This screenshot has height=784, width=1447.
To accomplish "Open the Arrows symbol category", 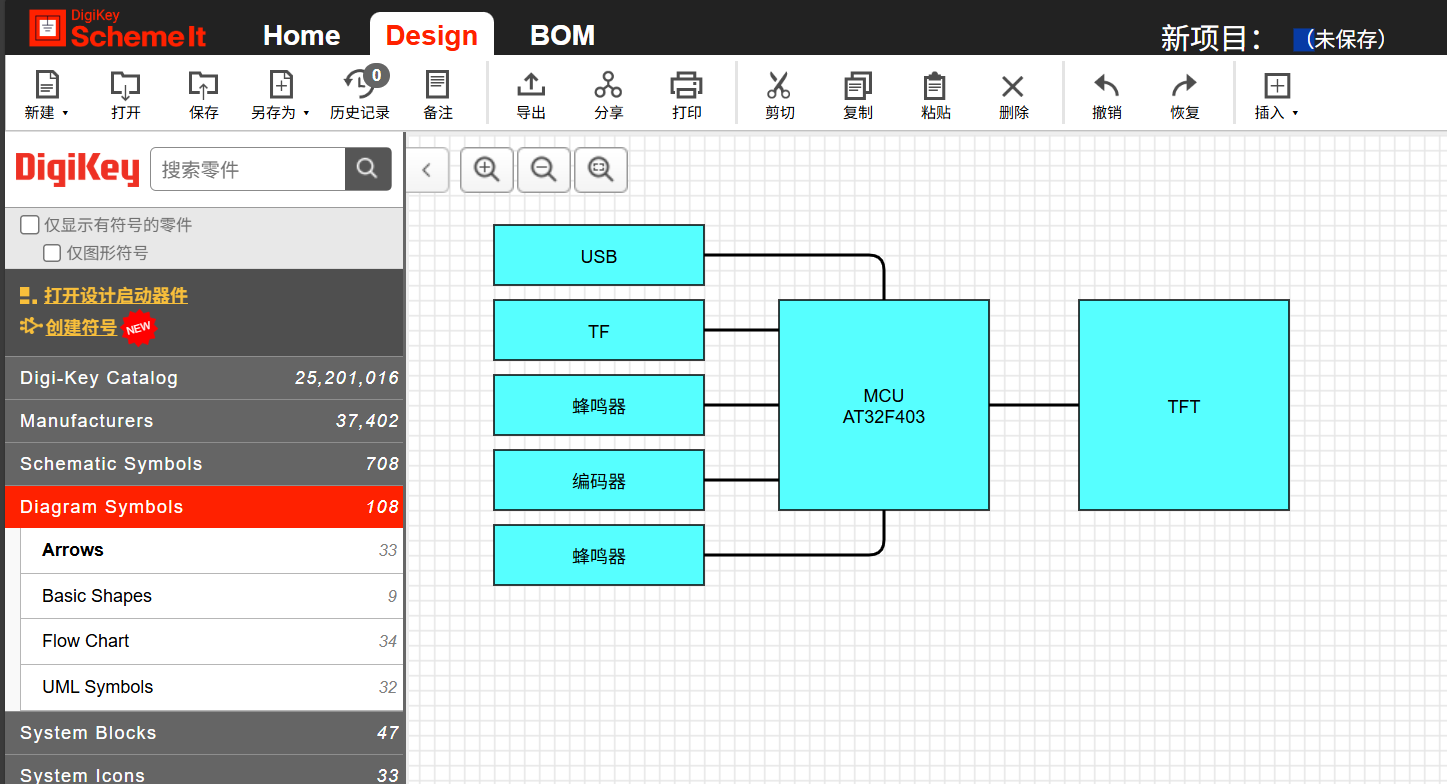I will click(212, 550).
